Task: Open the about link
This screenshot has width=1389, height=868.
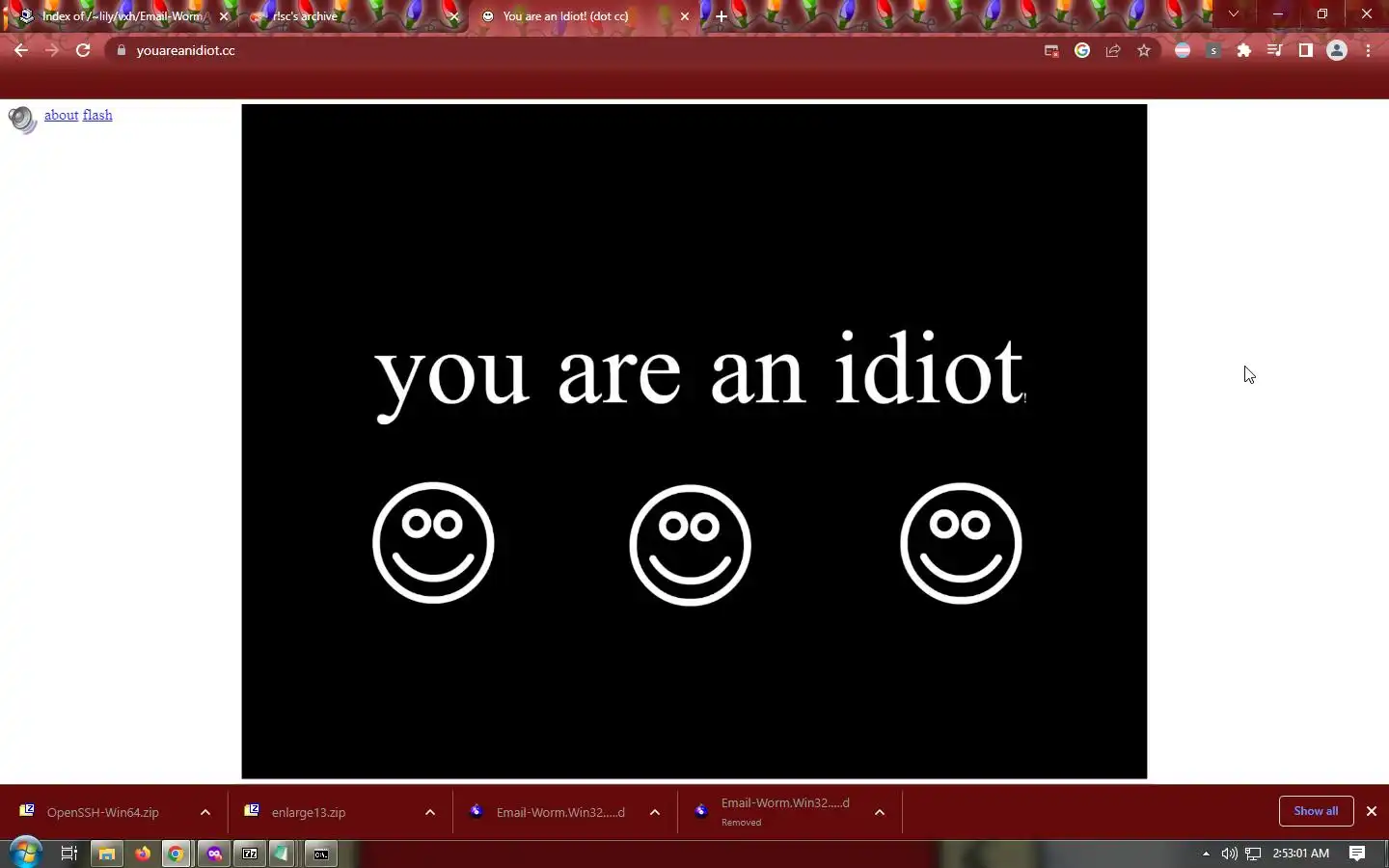Action: pyautogui.click(x=61, y=115)
